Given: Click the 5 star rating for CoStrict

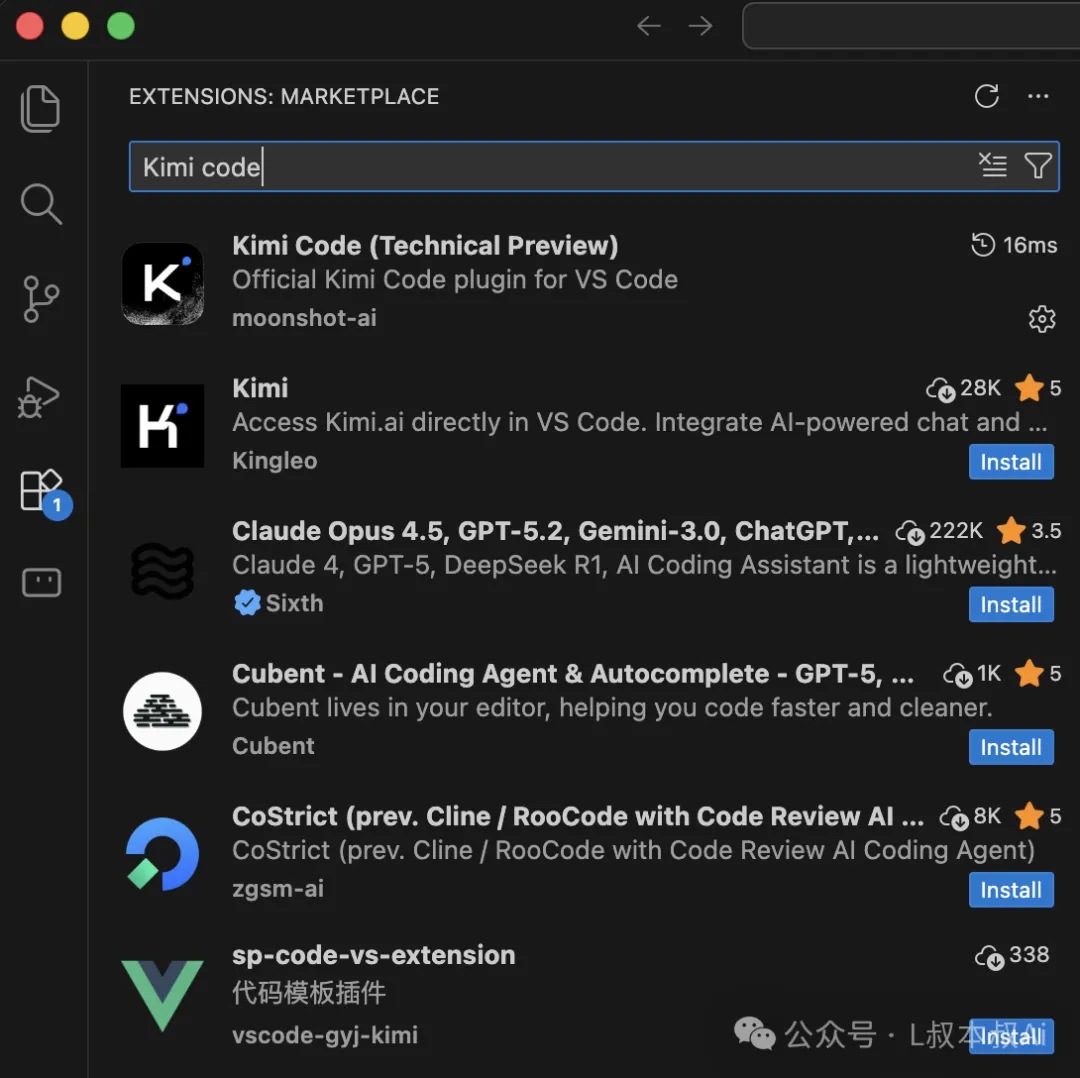Looking at the screenshot, I should tap(1038, 816).
